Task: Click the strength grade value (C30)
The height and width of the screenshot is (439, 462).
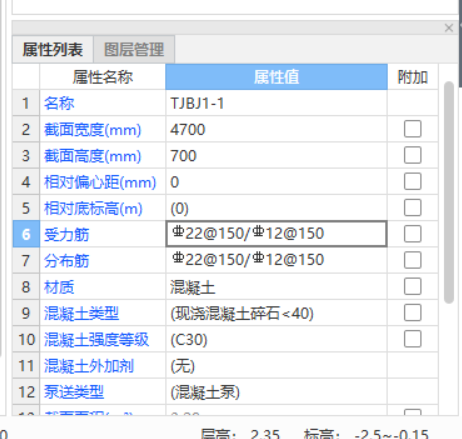Action: [189, 340]
